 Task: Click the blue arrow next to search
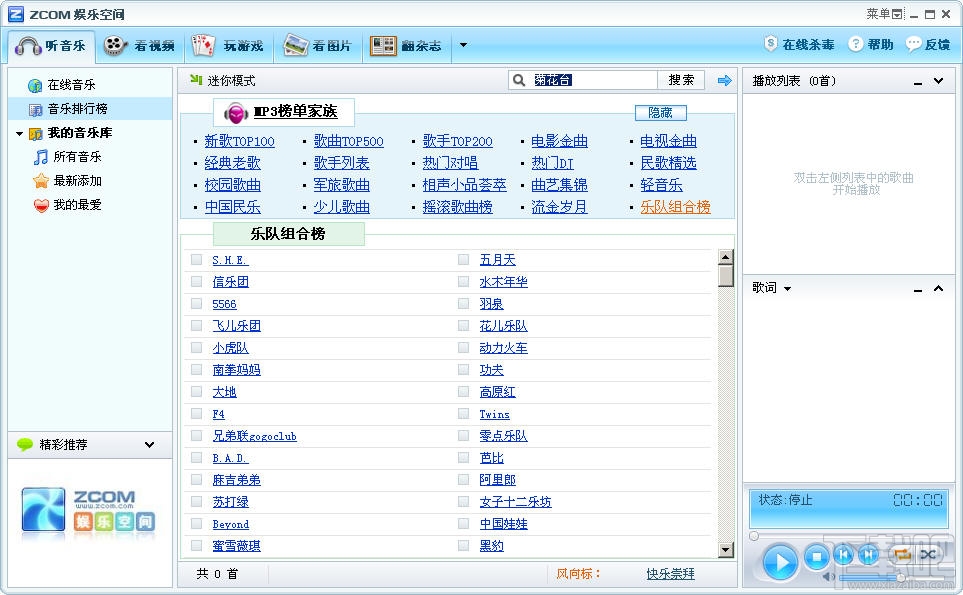coord(725,80)
